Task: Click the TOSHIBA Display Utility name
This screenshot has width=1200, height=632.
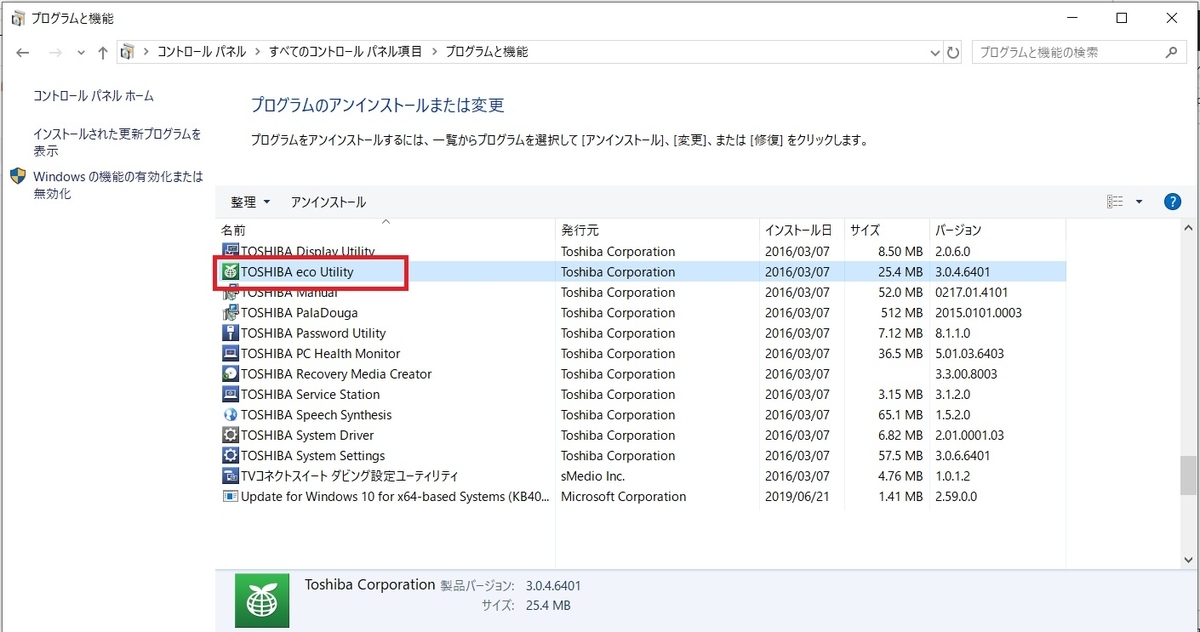Action: (308, 251)
